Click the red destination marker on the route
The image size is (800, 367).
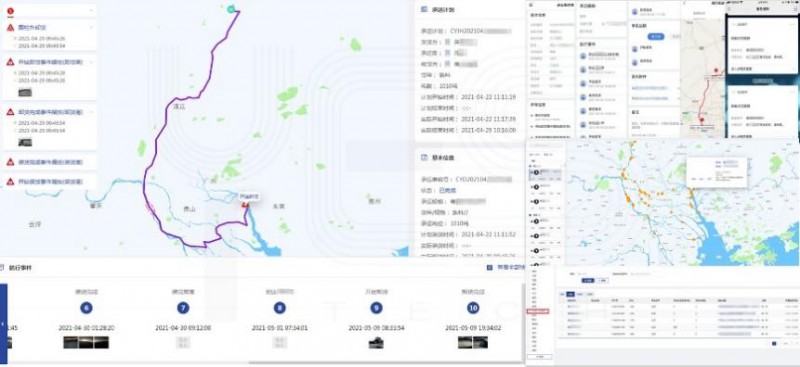245,205
